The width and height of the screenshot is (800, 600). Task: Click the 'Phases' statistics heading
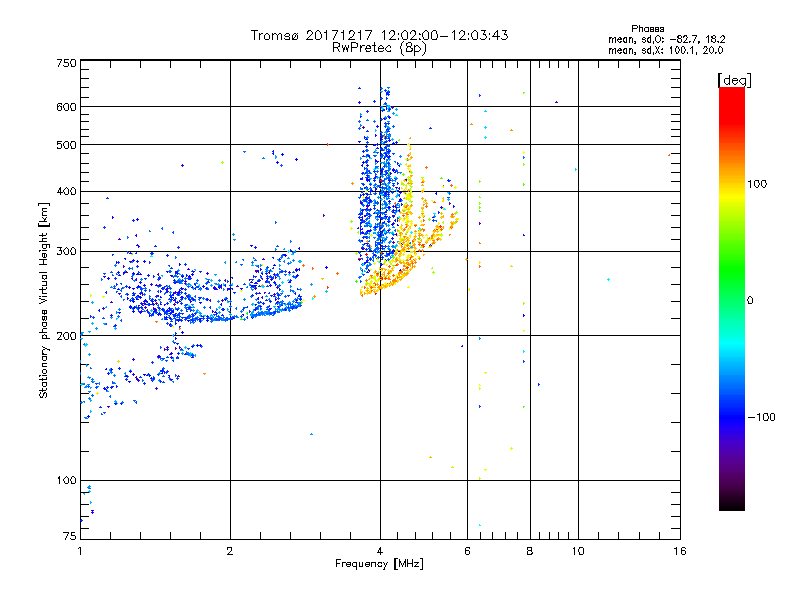click(x=647, y=29)
